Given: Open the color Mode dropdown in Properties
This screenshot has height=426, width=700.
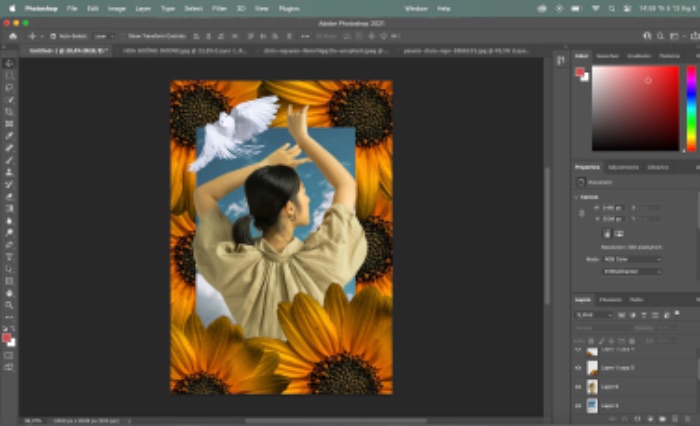Looking at the screenshot, I should pos(632,259).
